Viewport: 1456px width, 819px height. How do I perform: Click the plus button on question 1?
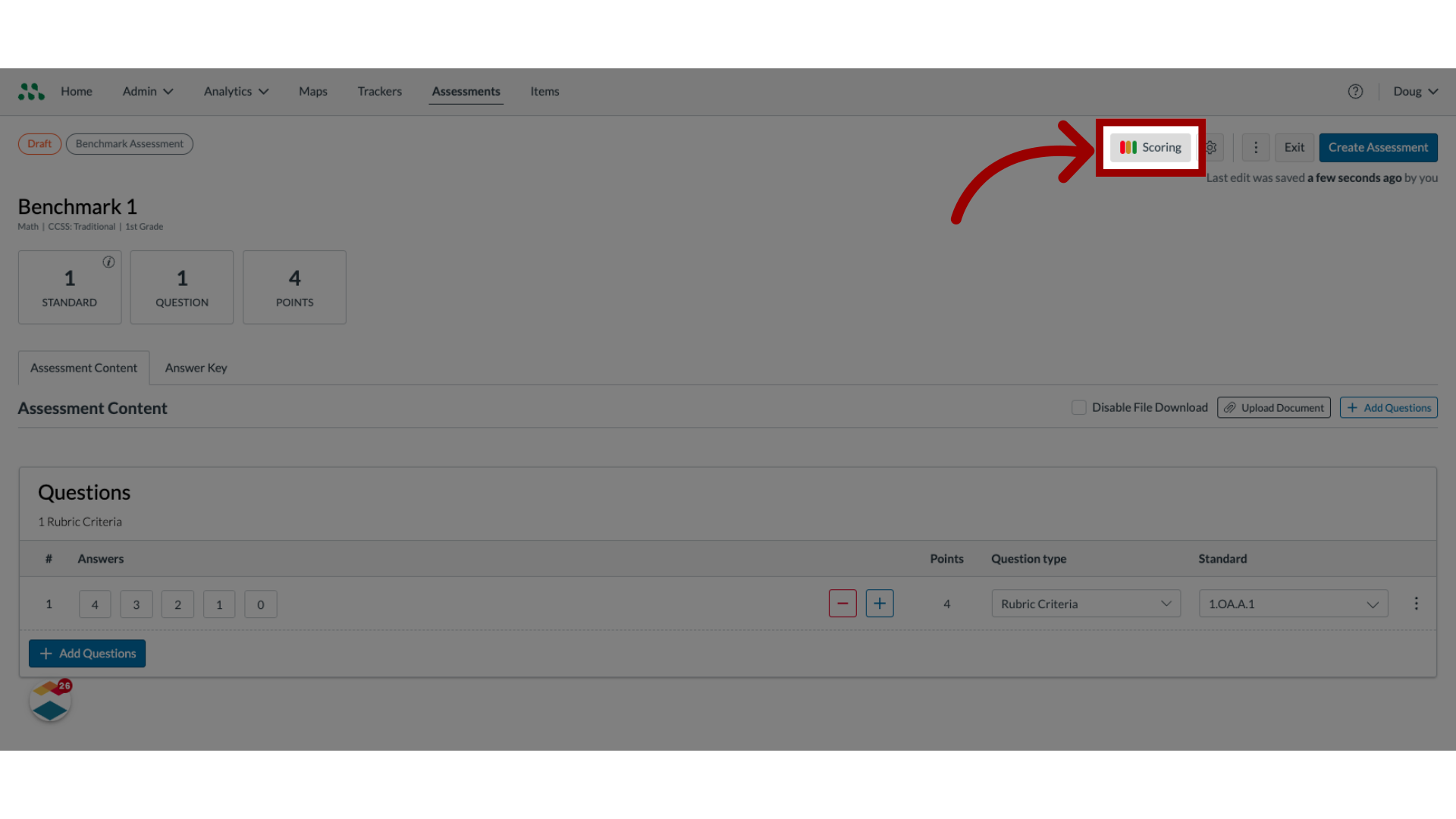[x=879, y=603]
